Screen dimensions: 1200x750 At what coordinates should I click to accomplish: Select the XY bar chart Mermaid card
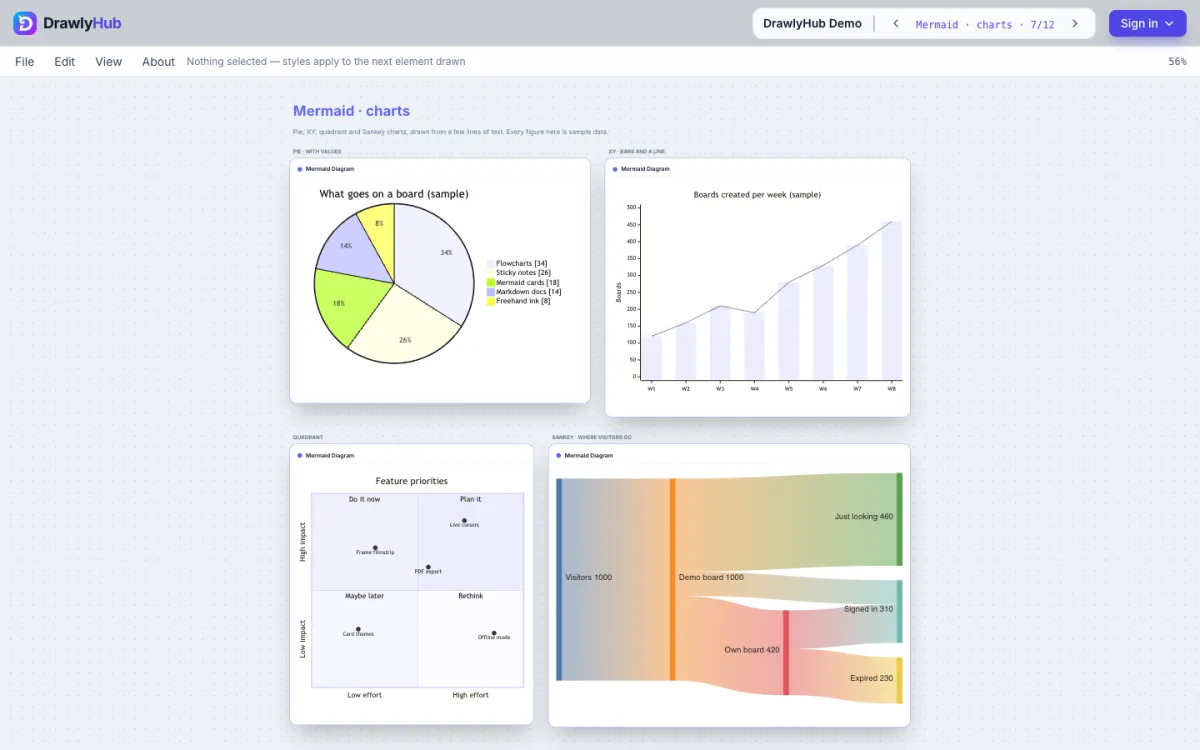click(758, 287)
